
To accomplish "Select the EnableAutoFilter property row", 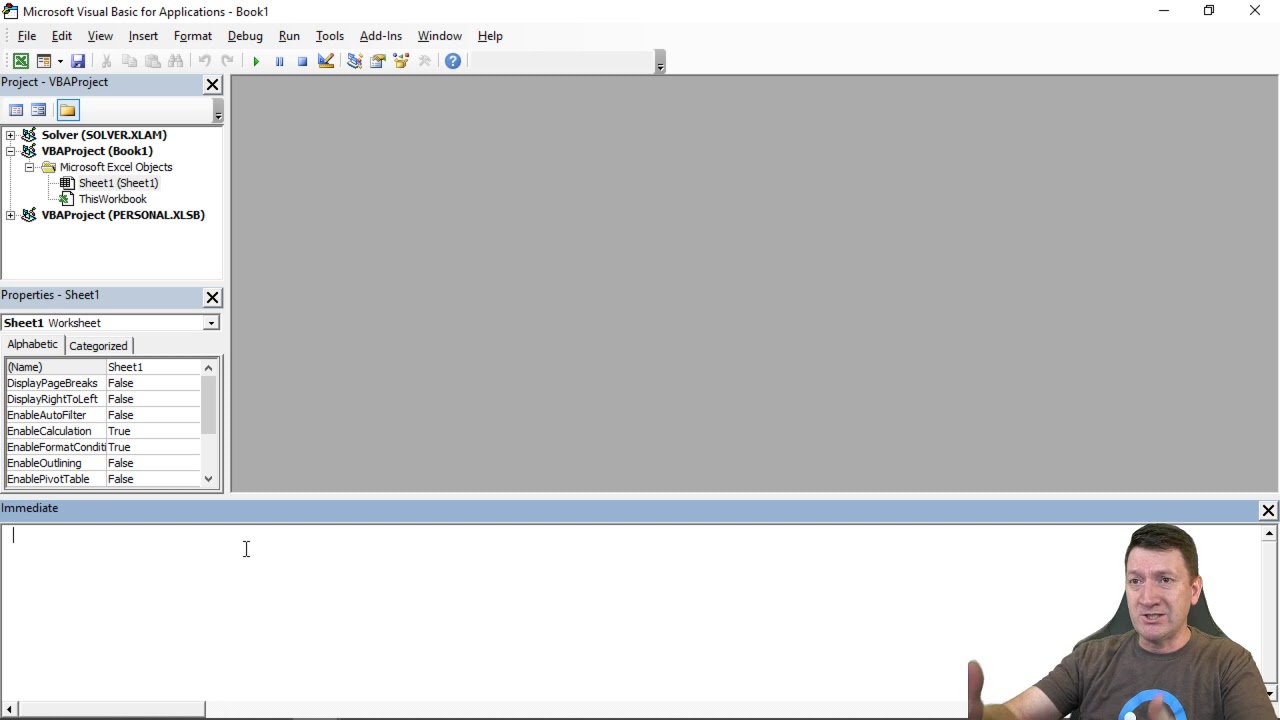I will tap(104, 415).
